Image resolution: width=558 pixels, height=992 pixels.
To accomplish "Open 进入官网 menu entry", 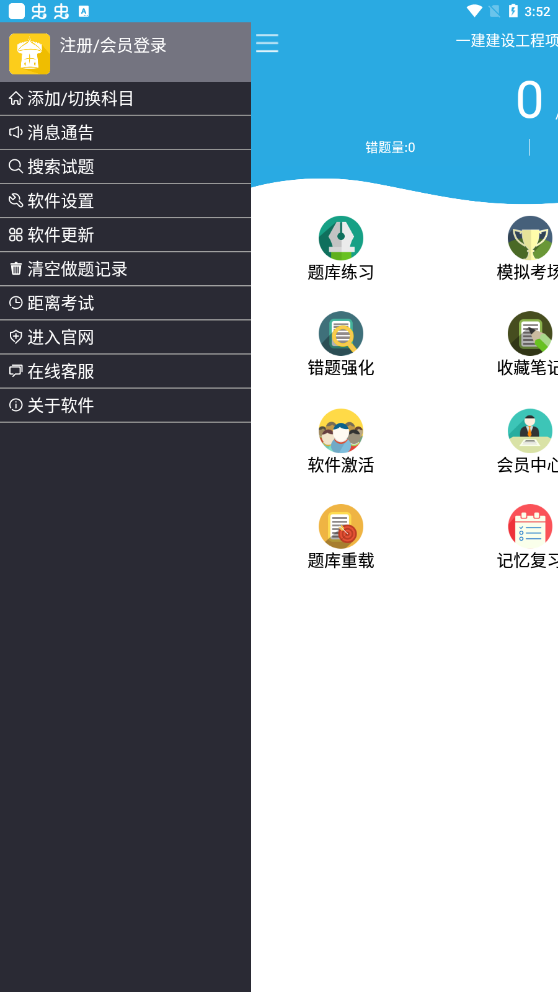I will coord(125,338).
